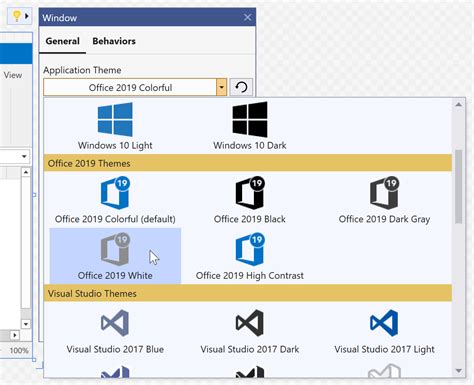Click the left panel scroll up arrow

point(26,172)
